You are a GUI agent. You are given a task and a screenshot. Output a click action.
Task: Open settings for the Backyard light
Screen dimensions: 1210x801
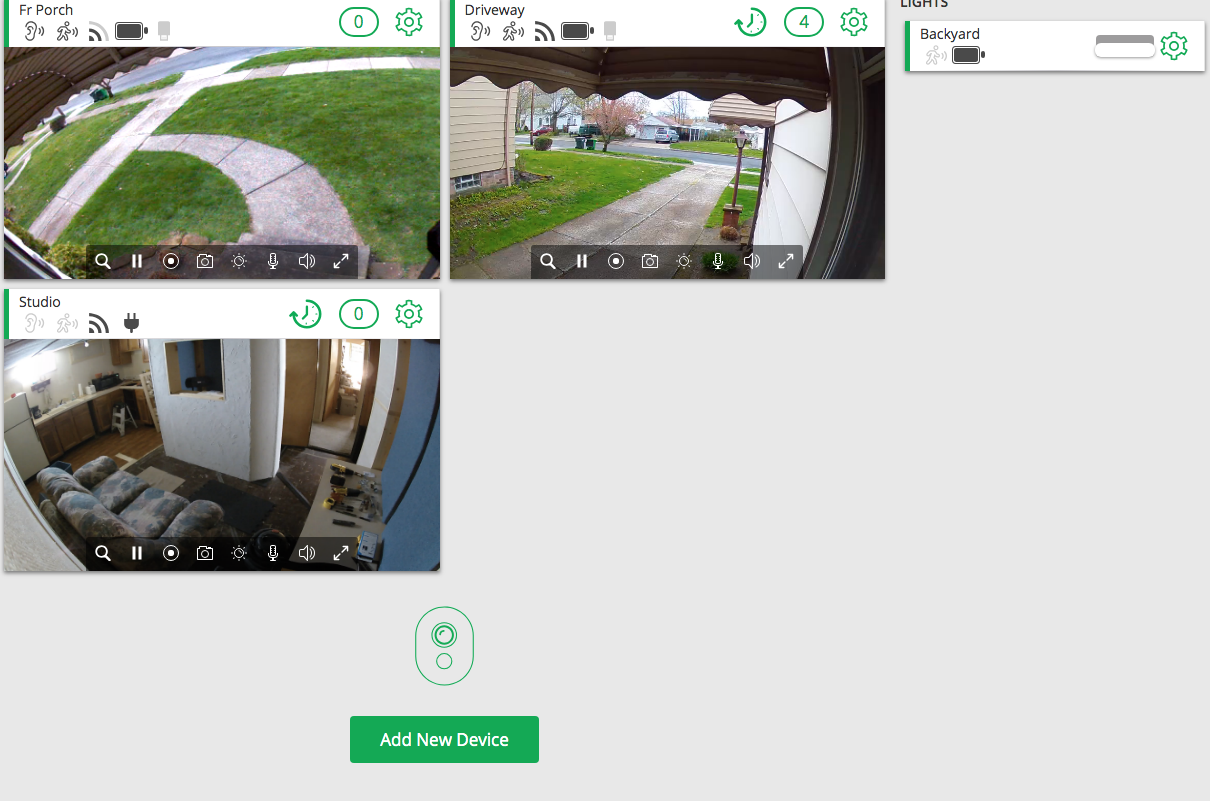click(1173, 45)
